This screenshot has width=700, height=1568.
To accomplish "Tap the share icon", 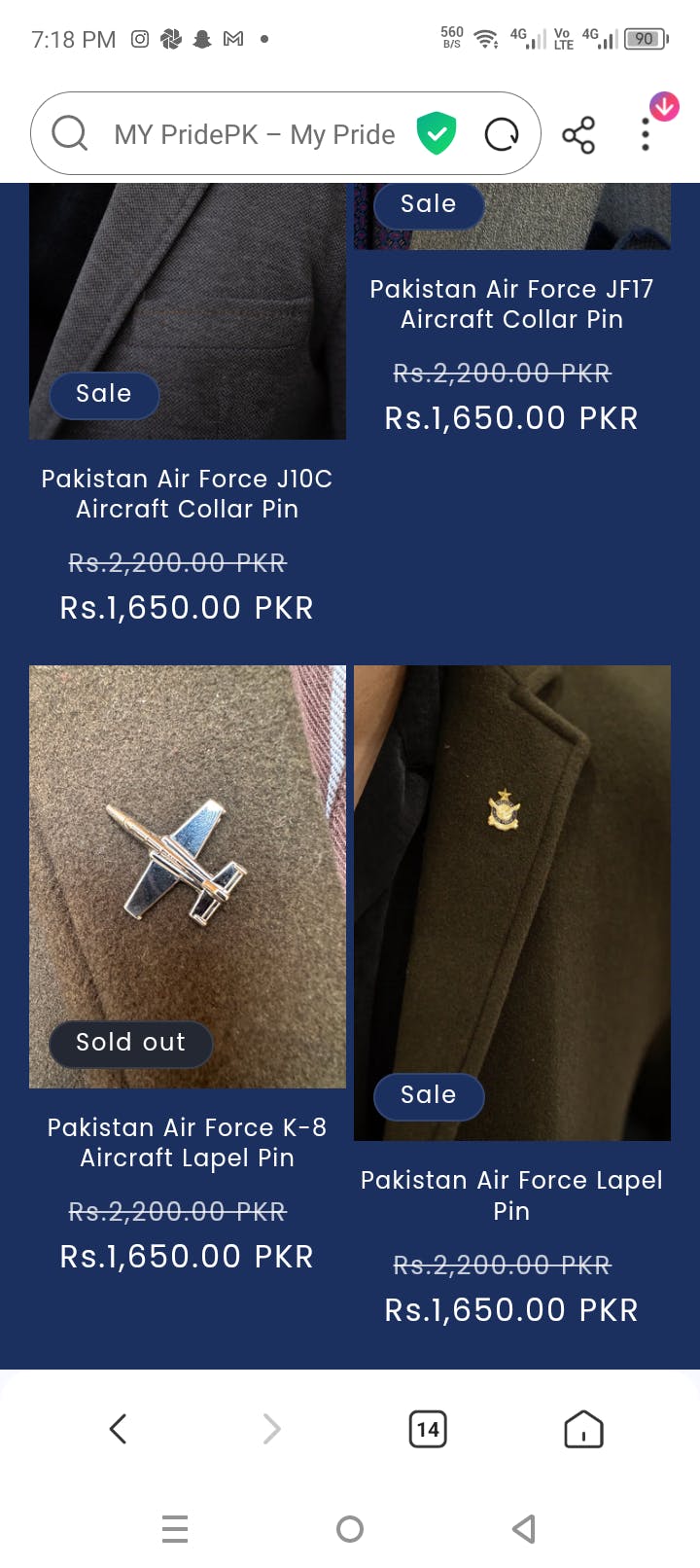I will (578, 135).
